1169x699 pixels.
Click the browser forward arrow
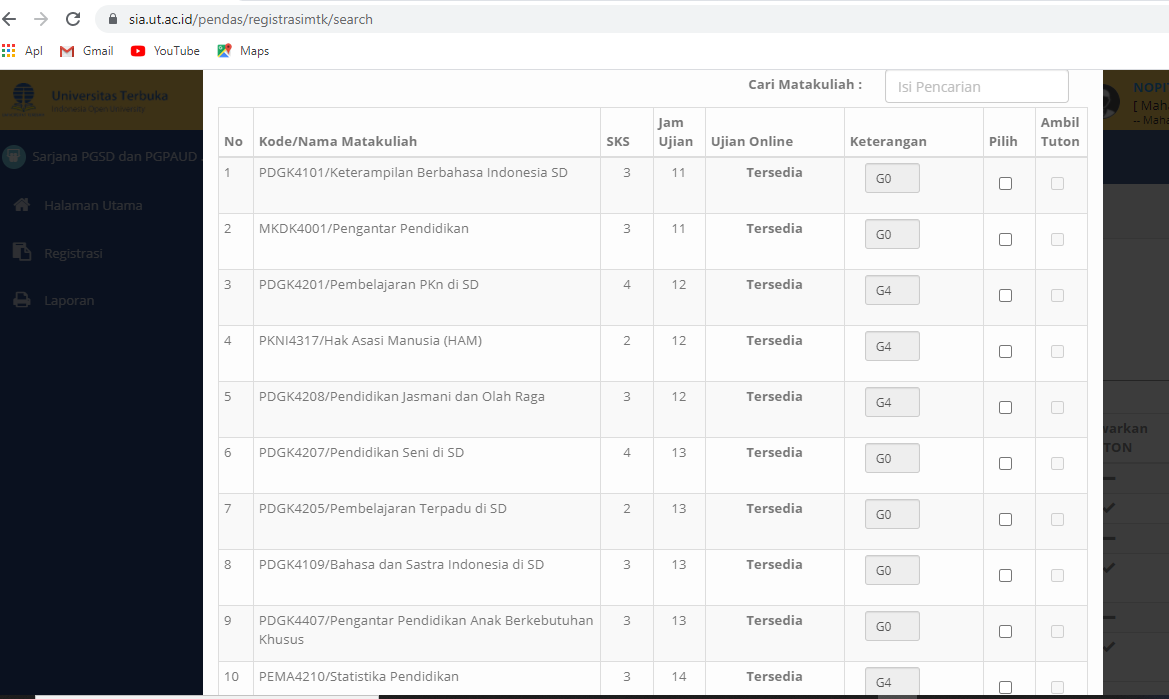[x=41, y=19]
